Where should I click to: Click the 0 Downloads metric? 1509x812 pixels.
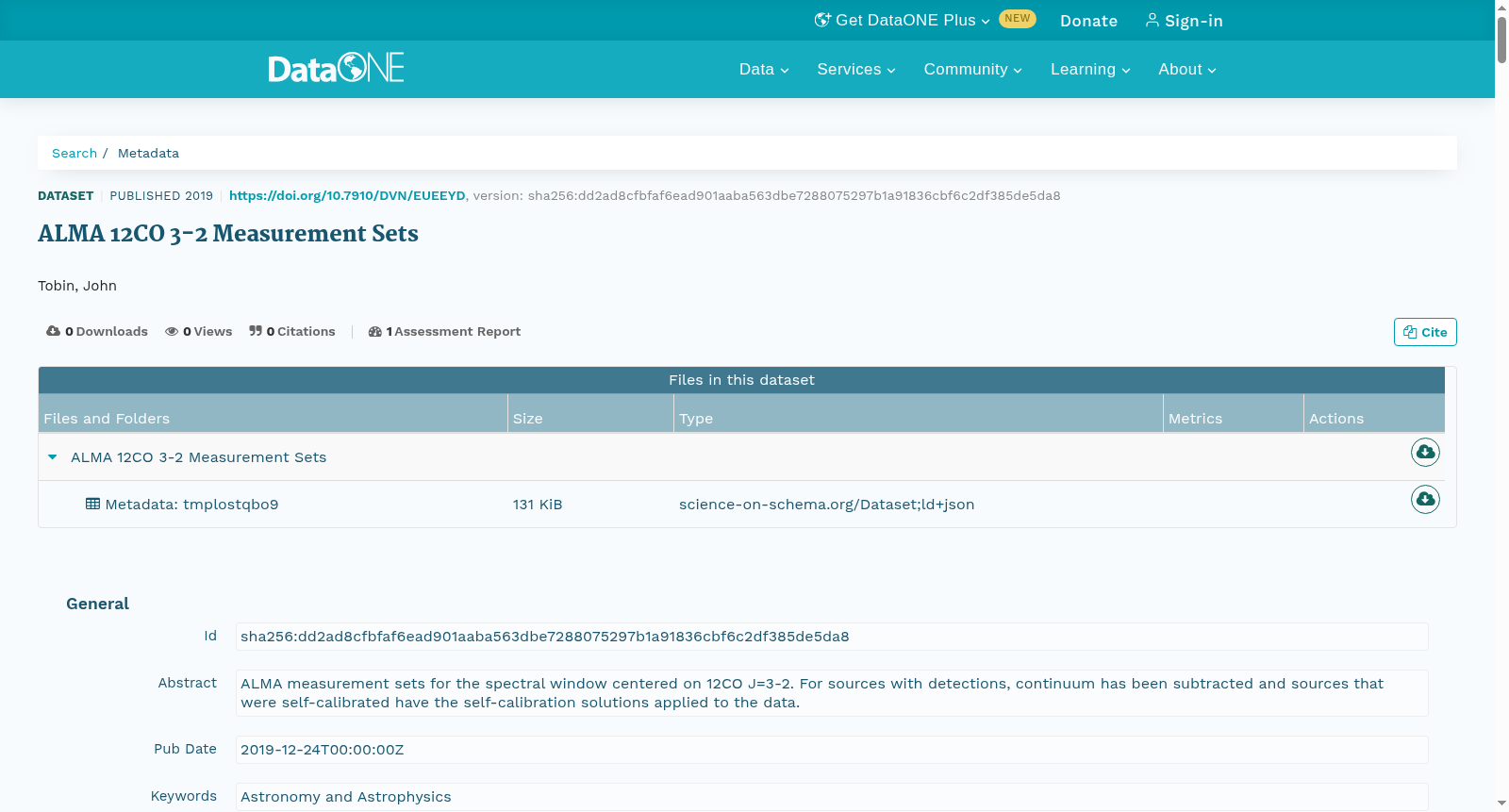click(x=97, y=331)
